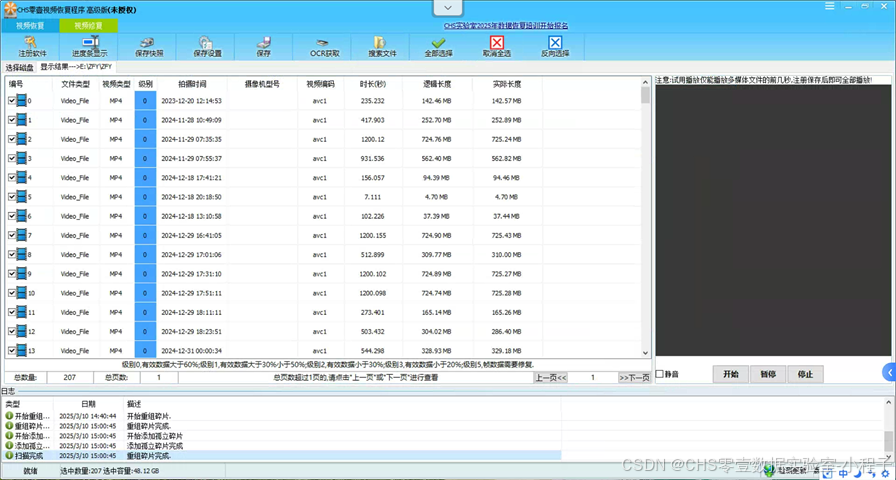Image resolution: width=896 pixels, height=480 pixels.
Task: Click the 保存快照 save snapshot icon
Action: (x=149, y=42)
